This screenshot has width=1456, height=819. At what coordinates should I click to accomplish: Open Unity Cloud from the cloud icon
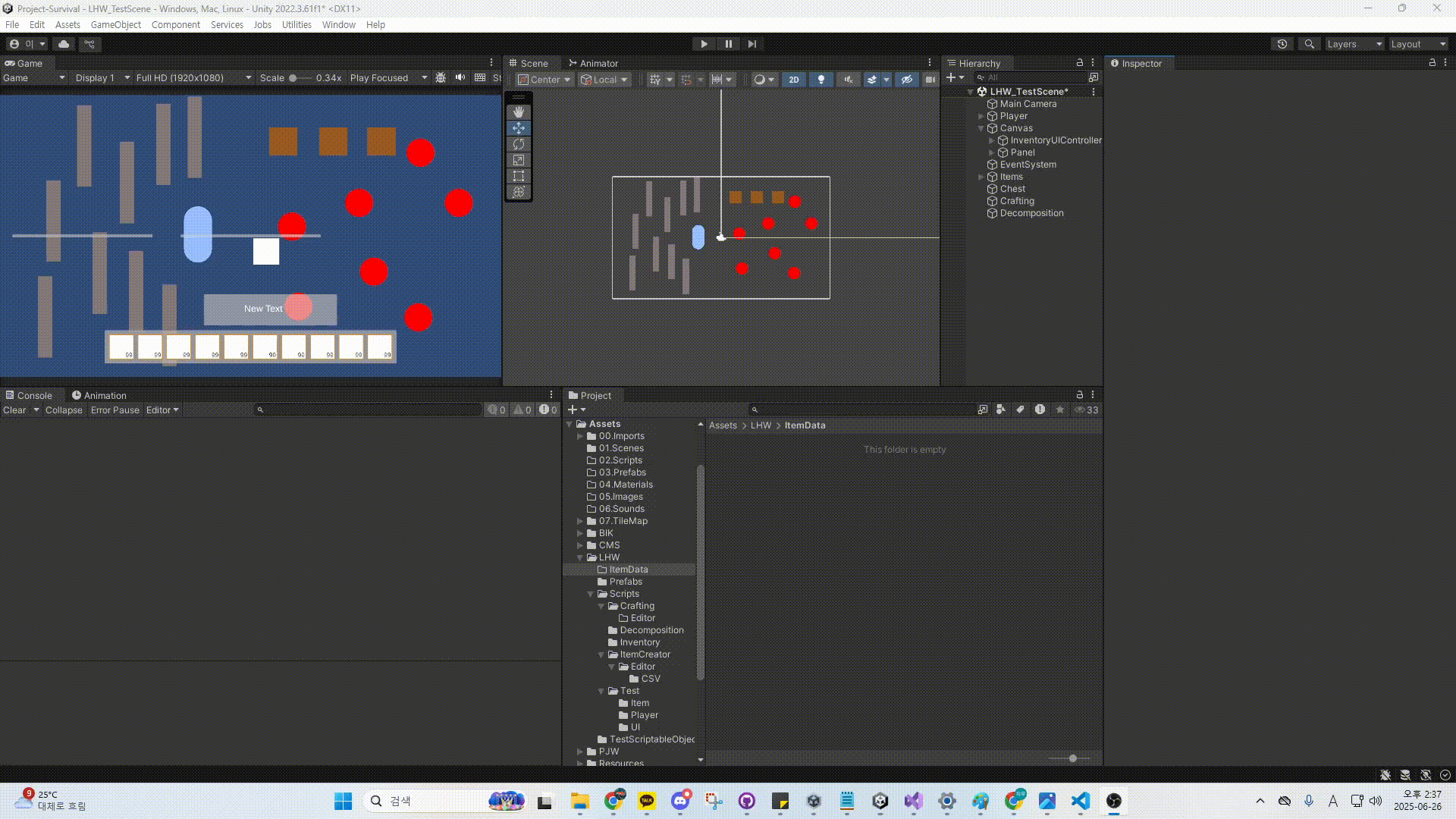64,44
